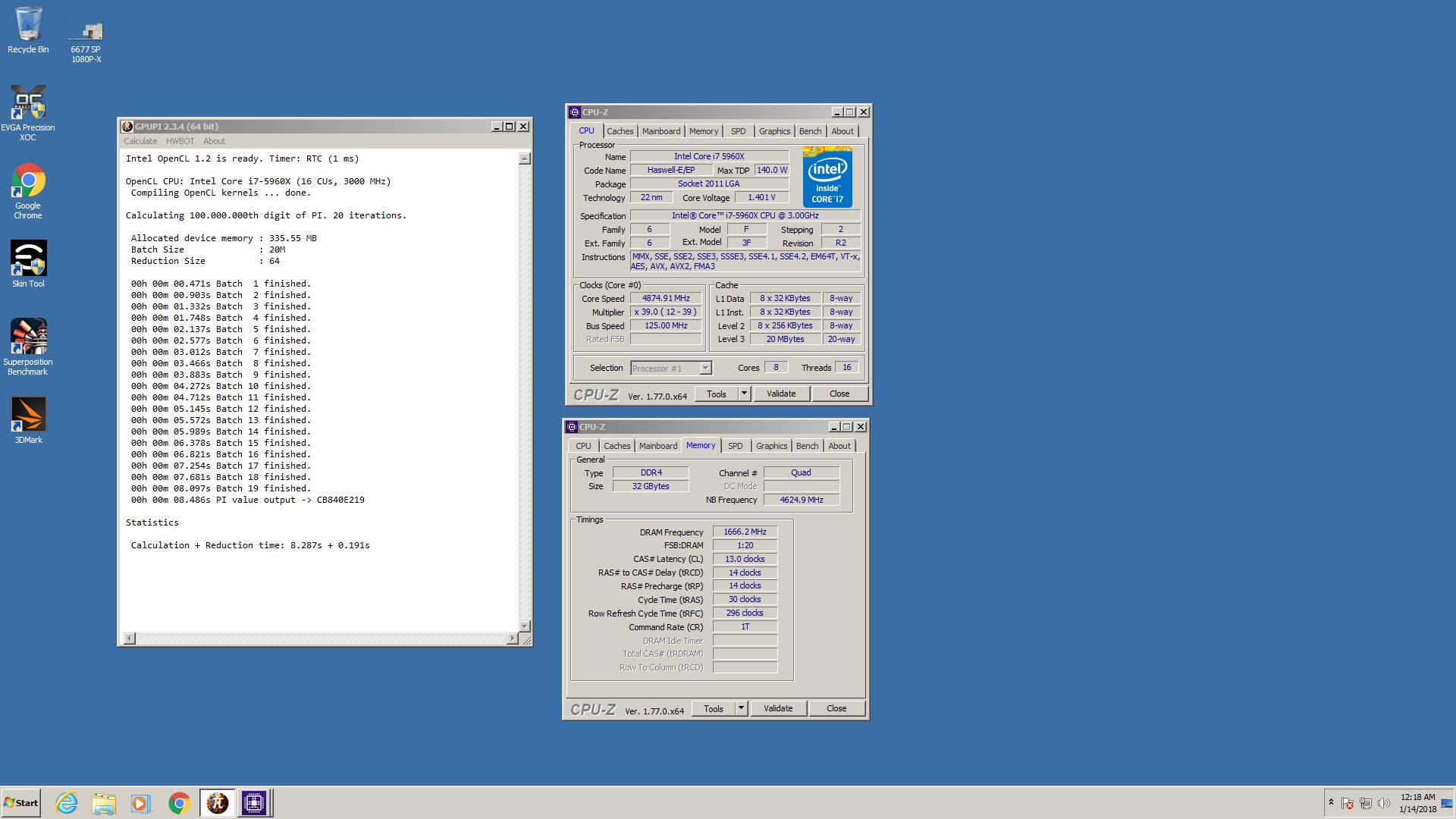Select About tab in upper CPU-Z window
1456x819 pixels.
[x=842, y=131]
